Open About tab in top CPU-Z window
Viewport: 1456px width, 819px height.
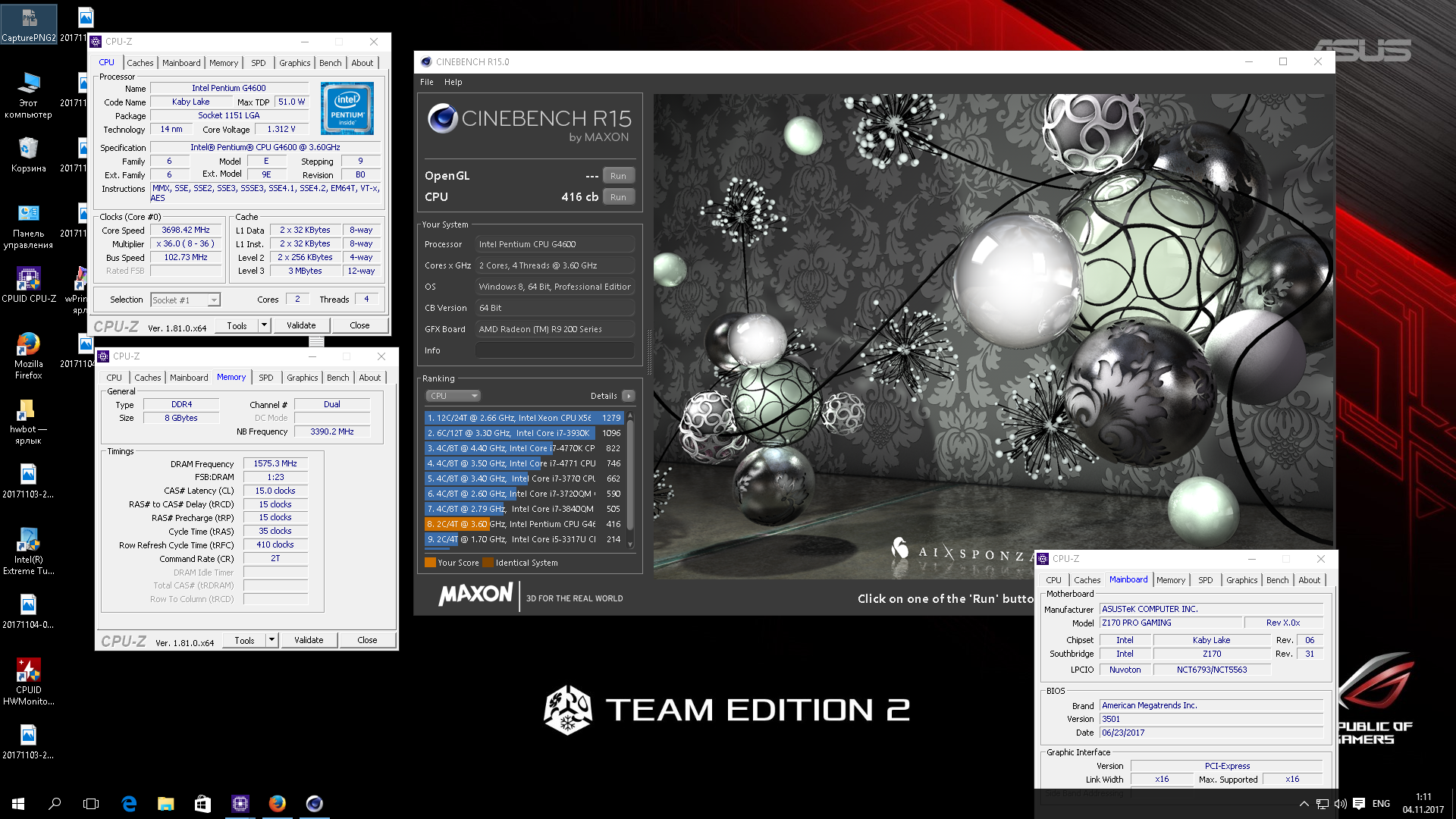pos(362,63)
